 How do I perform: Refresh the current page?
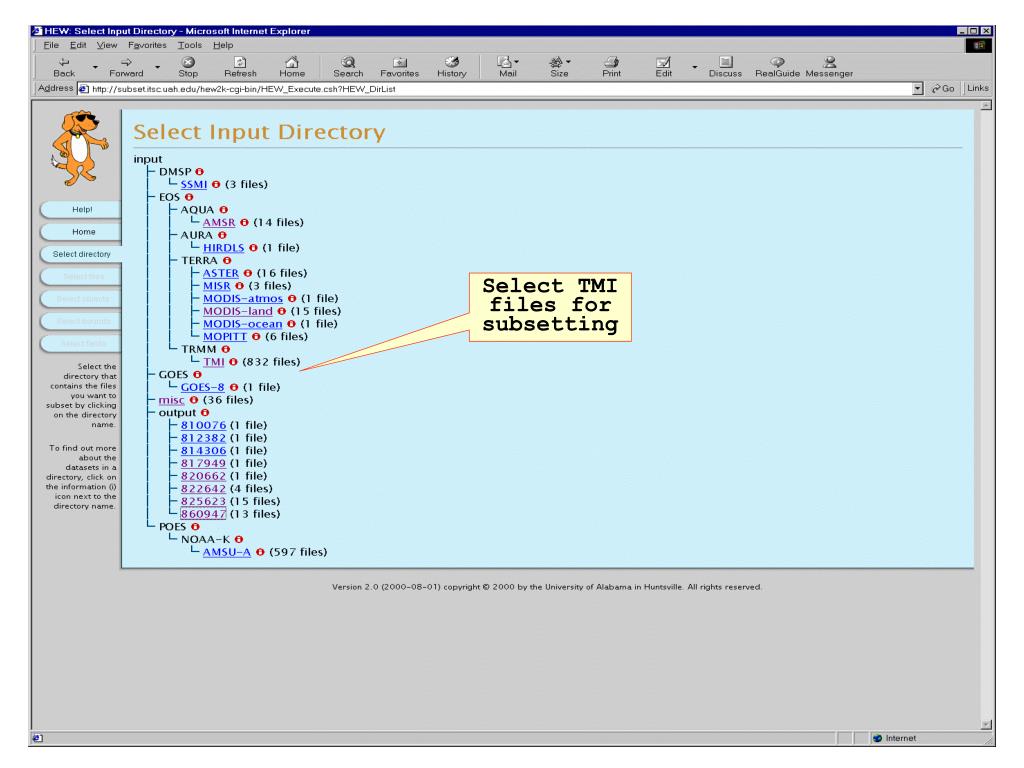tap(240, 67)
